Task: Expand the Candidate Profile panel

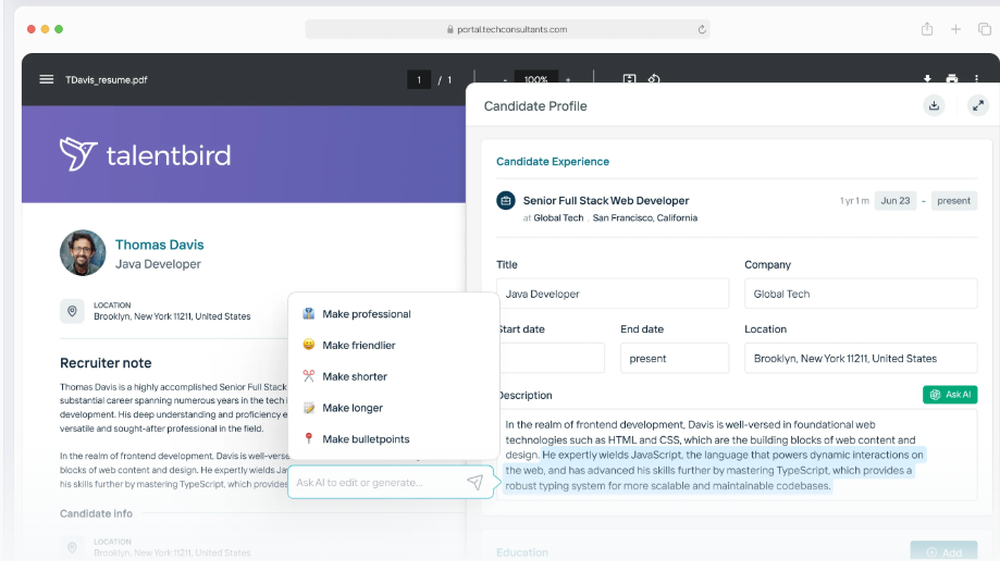Action: [978, 106]
